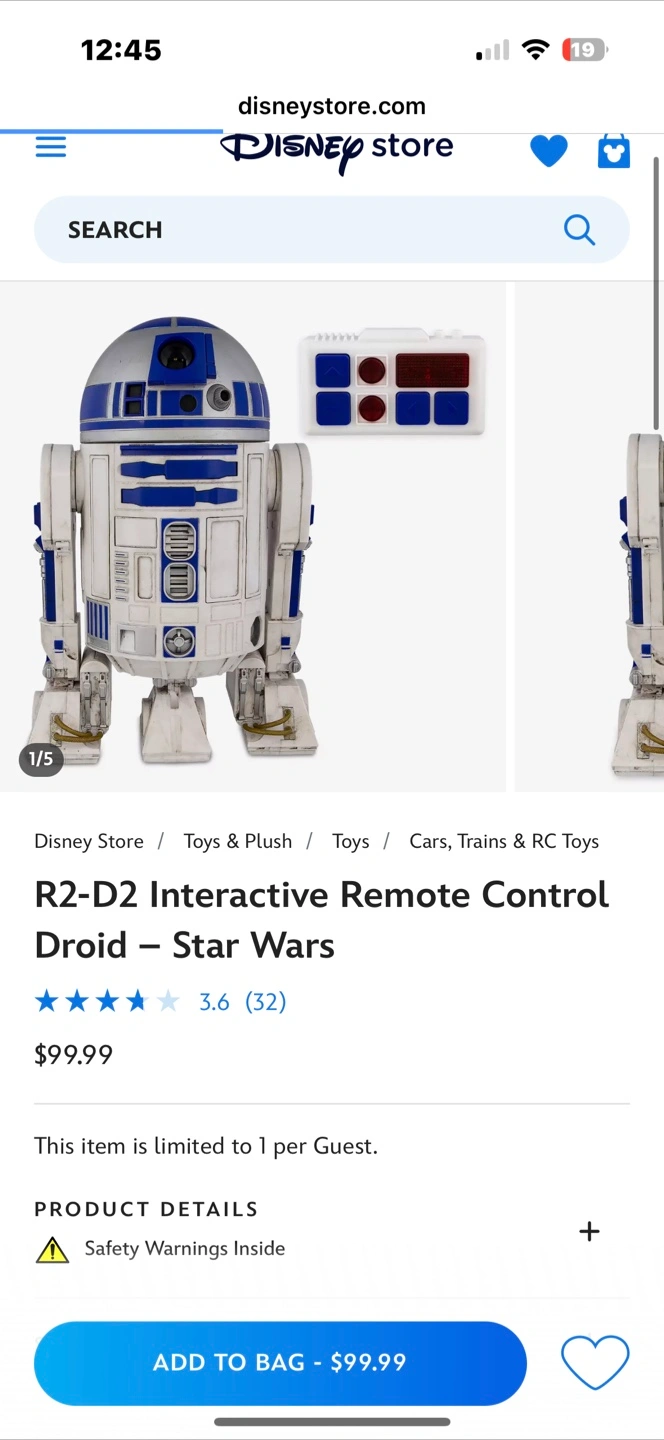Tap the disneystore.com address bar

(332, 106)
